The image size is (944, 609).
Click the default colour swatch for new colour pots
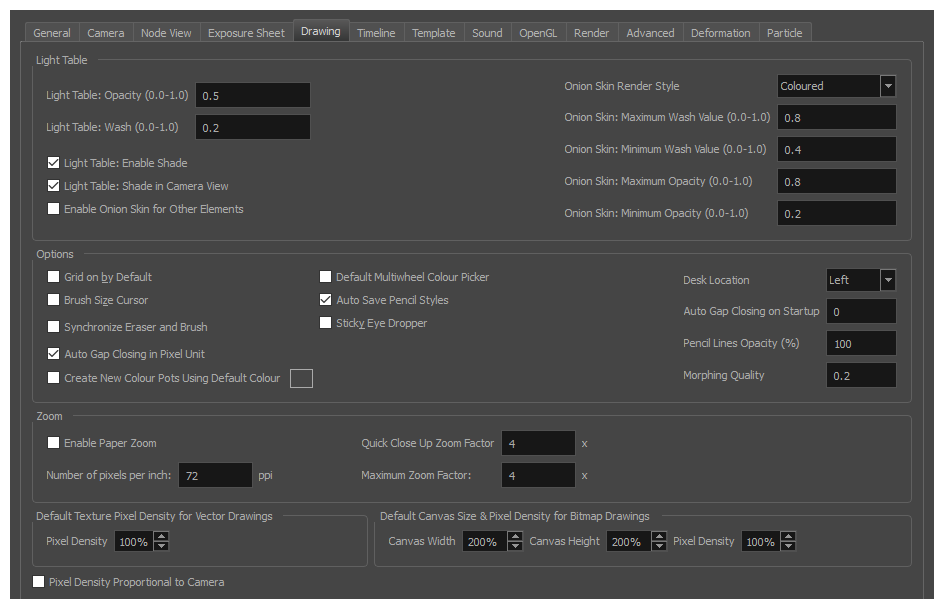pos(301,378)
